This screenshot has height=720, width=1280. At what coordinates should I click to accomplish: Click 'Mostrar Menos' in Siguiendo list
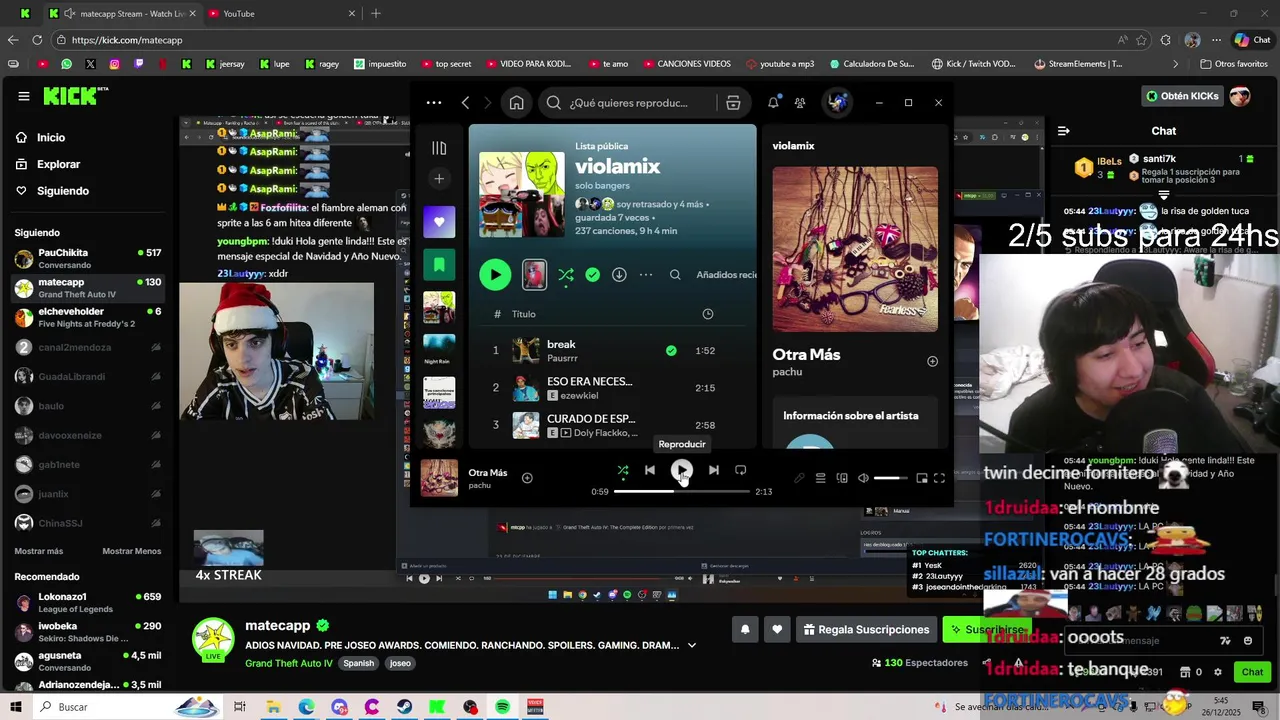pyautogui.click(x=131, y=551)
